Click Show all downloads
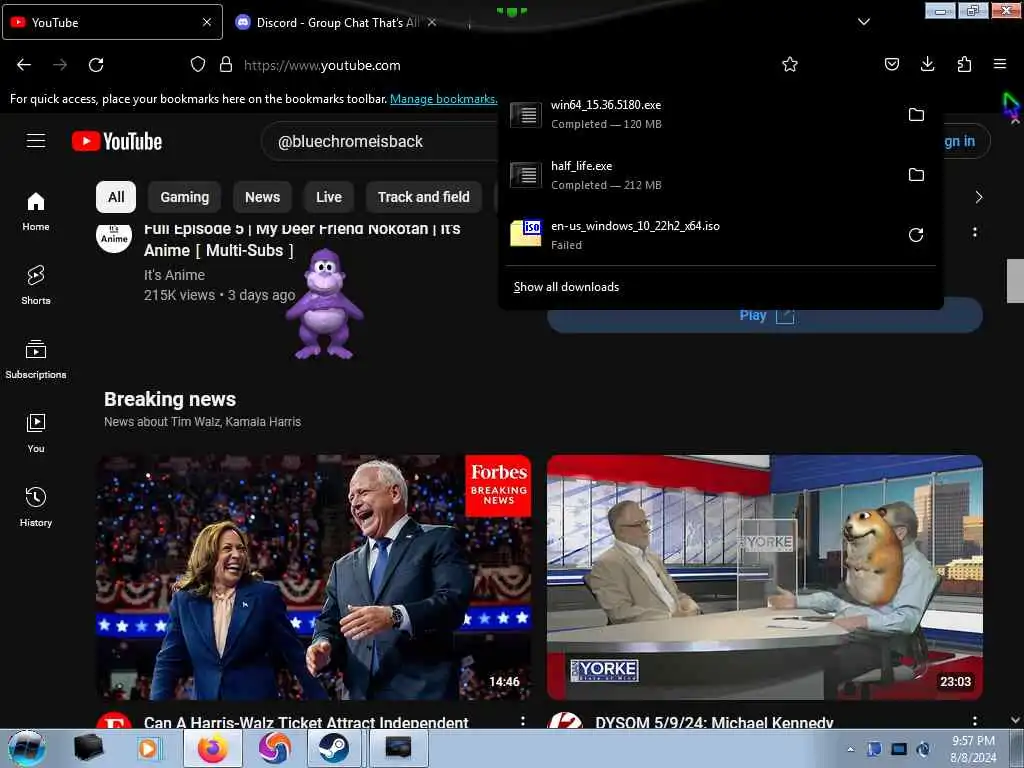This screenshot has height=768, width=1024. click(566, 287)
